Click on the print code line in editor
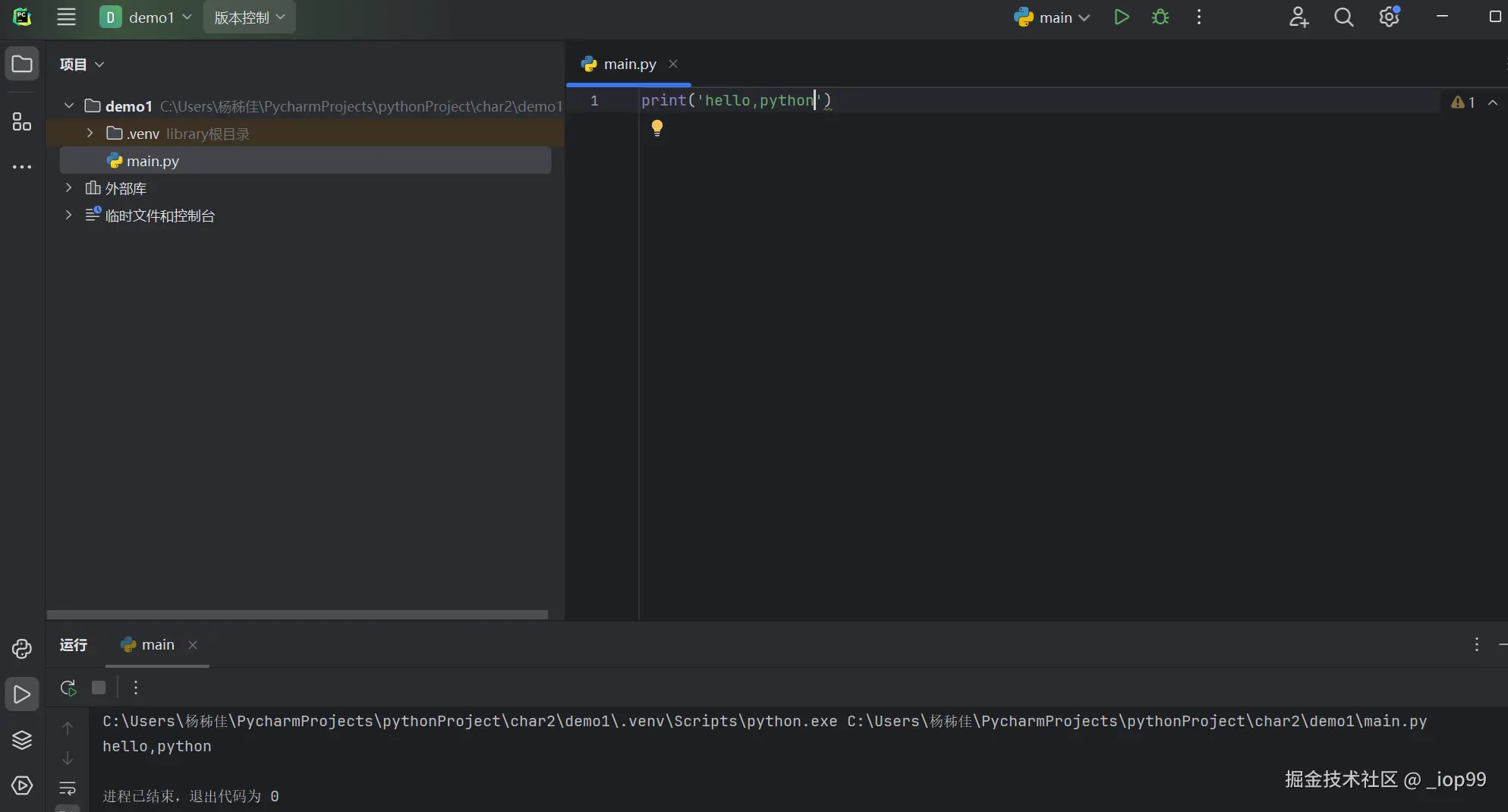 [x=736, y=100]
